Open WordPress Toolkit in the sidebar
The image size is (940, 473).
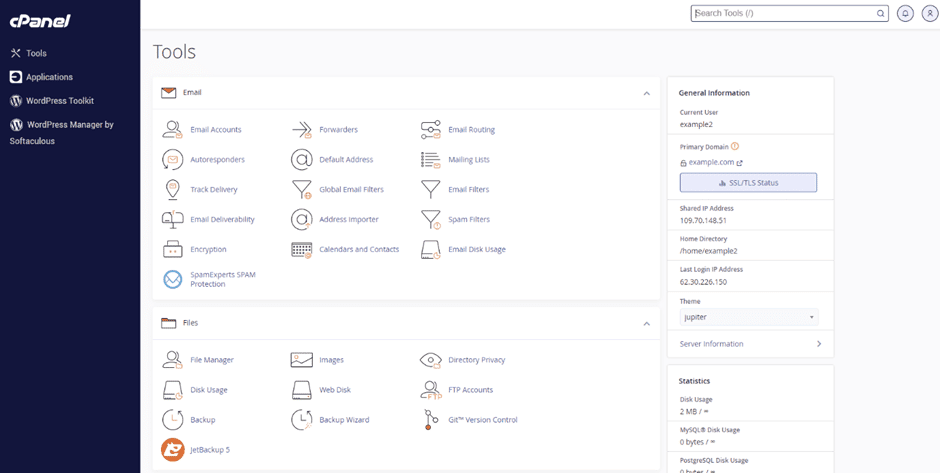tap(52, 101)
